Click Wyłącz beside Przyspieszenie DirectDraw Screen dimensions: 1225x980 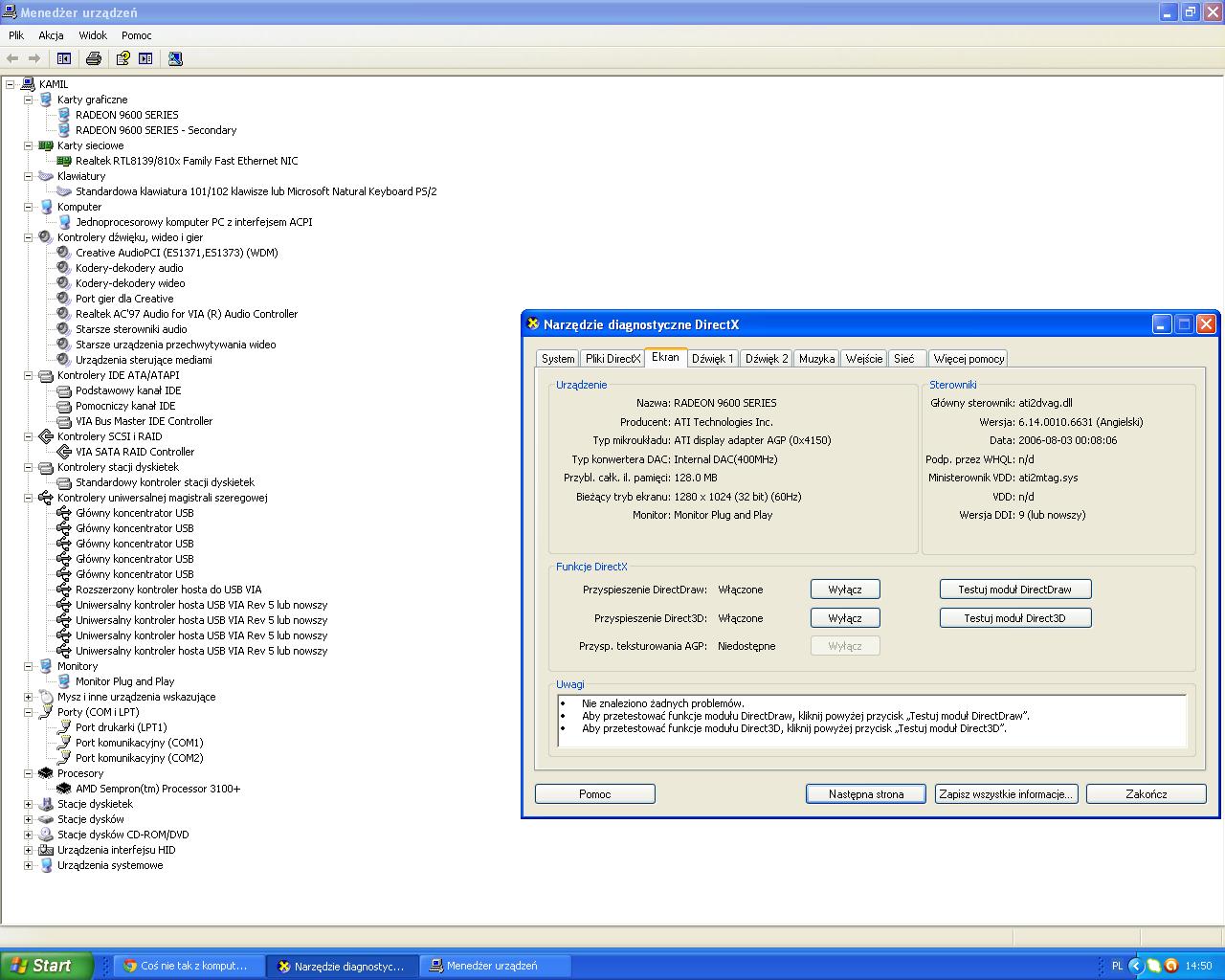click(845, 590)
